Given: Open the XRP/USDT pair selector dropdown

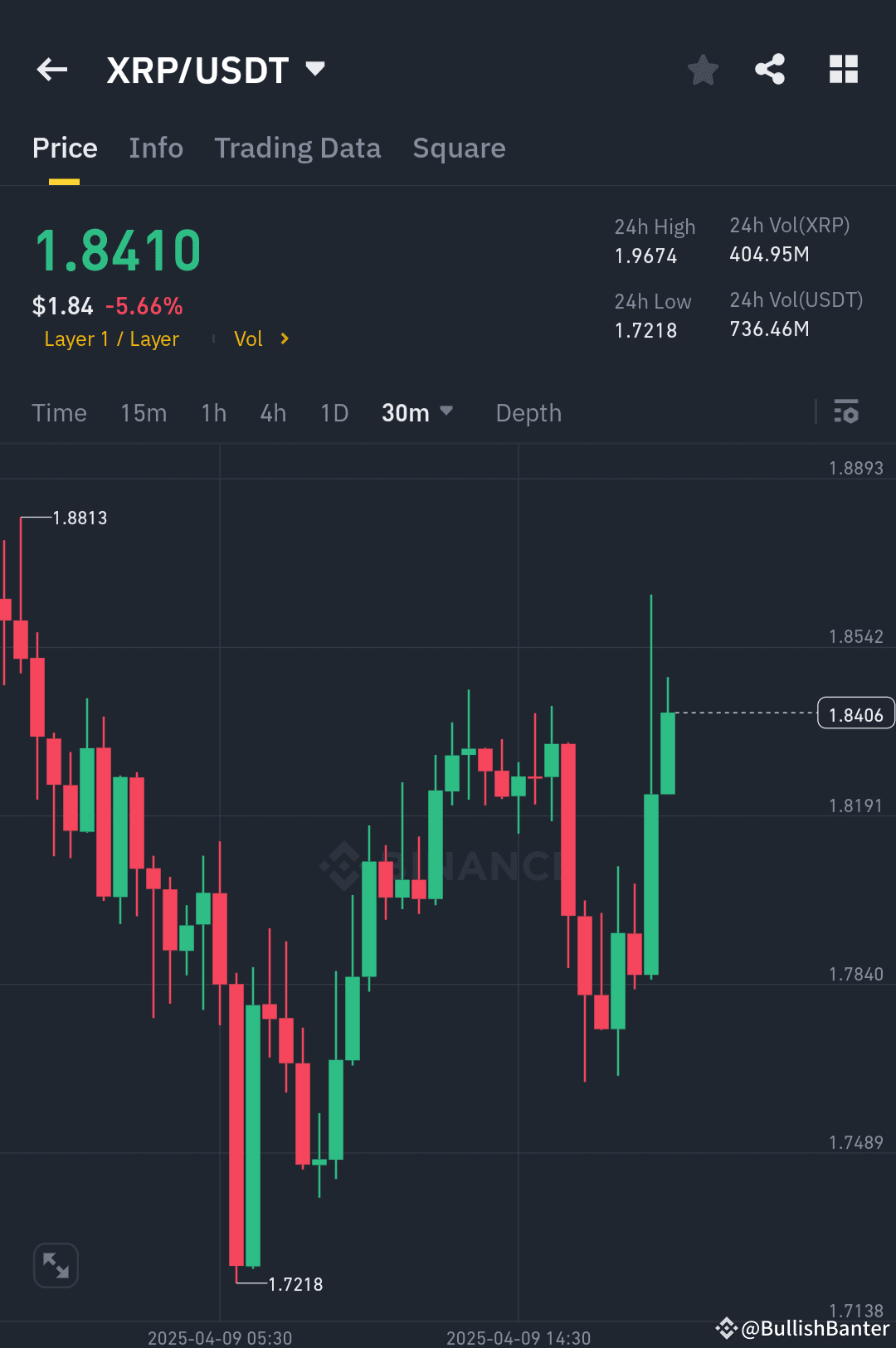Looking at the screenshot, I should [216, 70].
